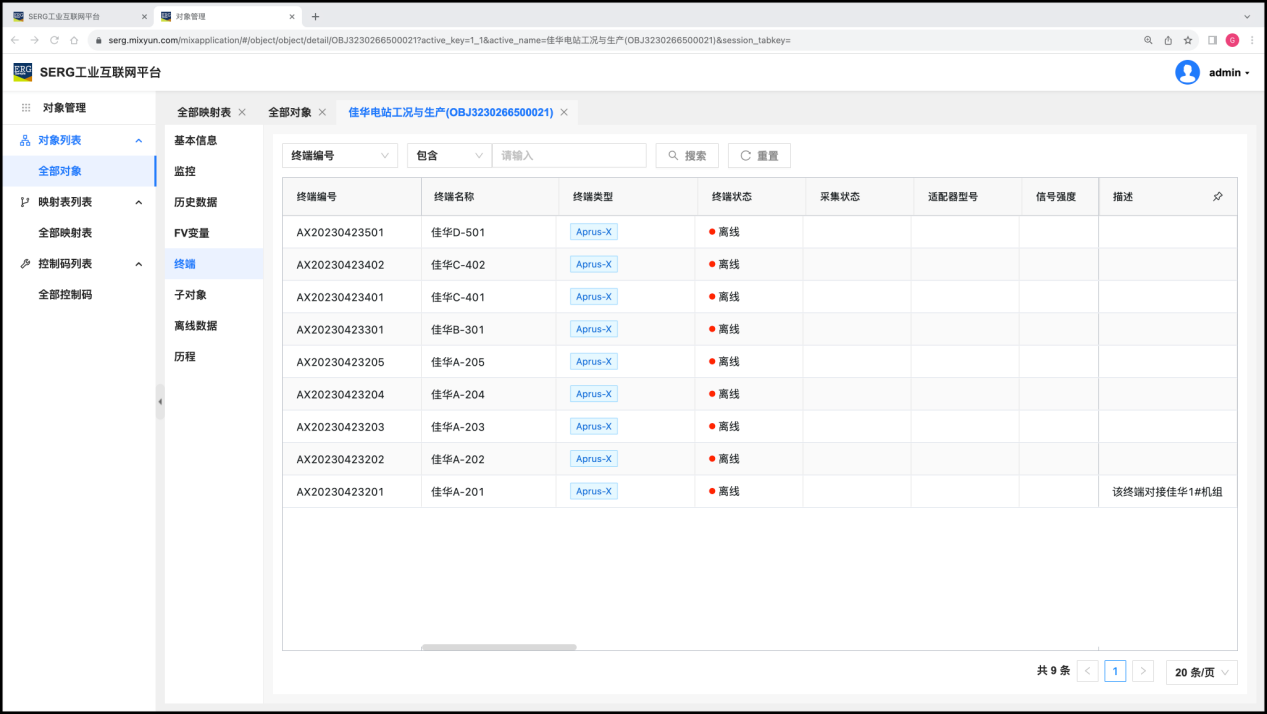Click the 搜索 search button
This screenshot has width=1267, height=714.
click(687, 155)
